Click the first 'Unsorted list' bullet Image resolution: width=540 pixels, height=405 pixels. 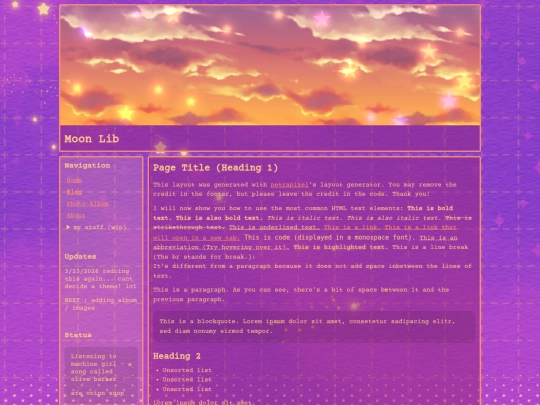[x=187, y=370]
